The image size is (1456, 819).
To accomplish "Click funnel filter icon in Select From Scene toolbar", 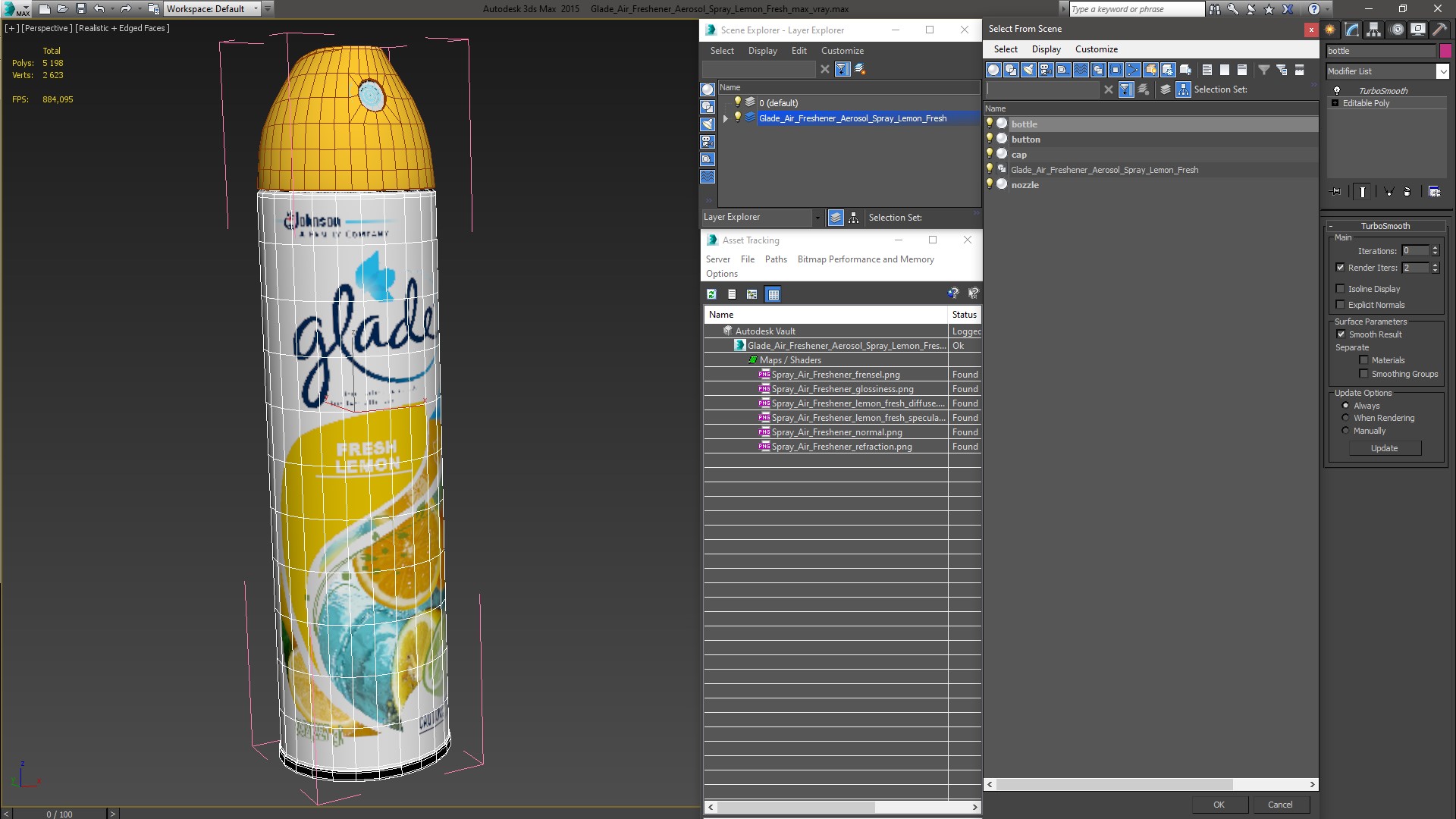I will coord(1264,70).
